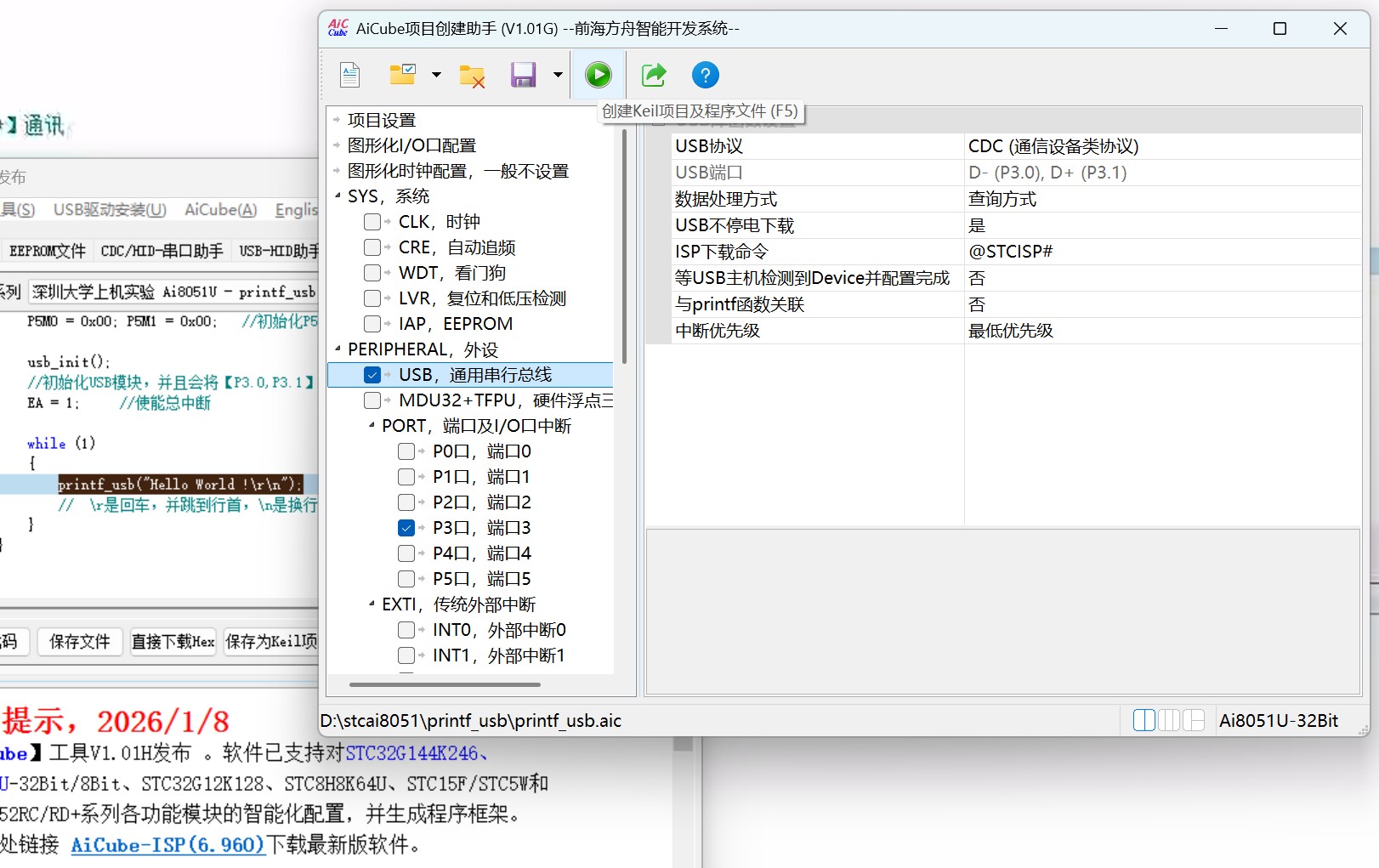This screenshot has height=868, width=1379.
Task: Switch to the CDC/HID-串口助手 tab
Action: (x=162, y=250)
